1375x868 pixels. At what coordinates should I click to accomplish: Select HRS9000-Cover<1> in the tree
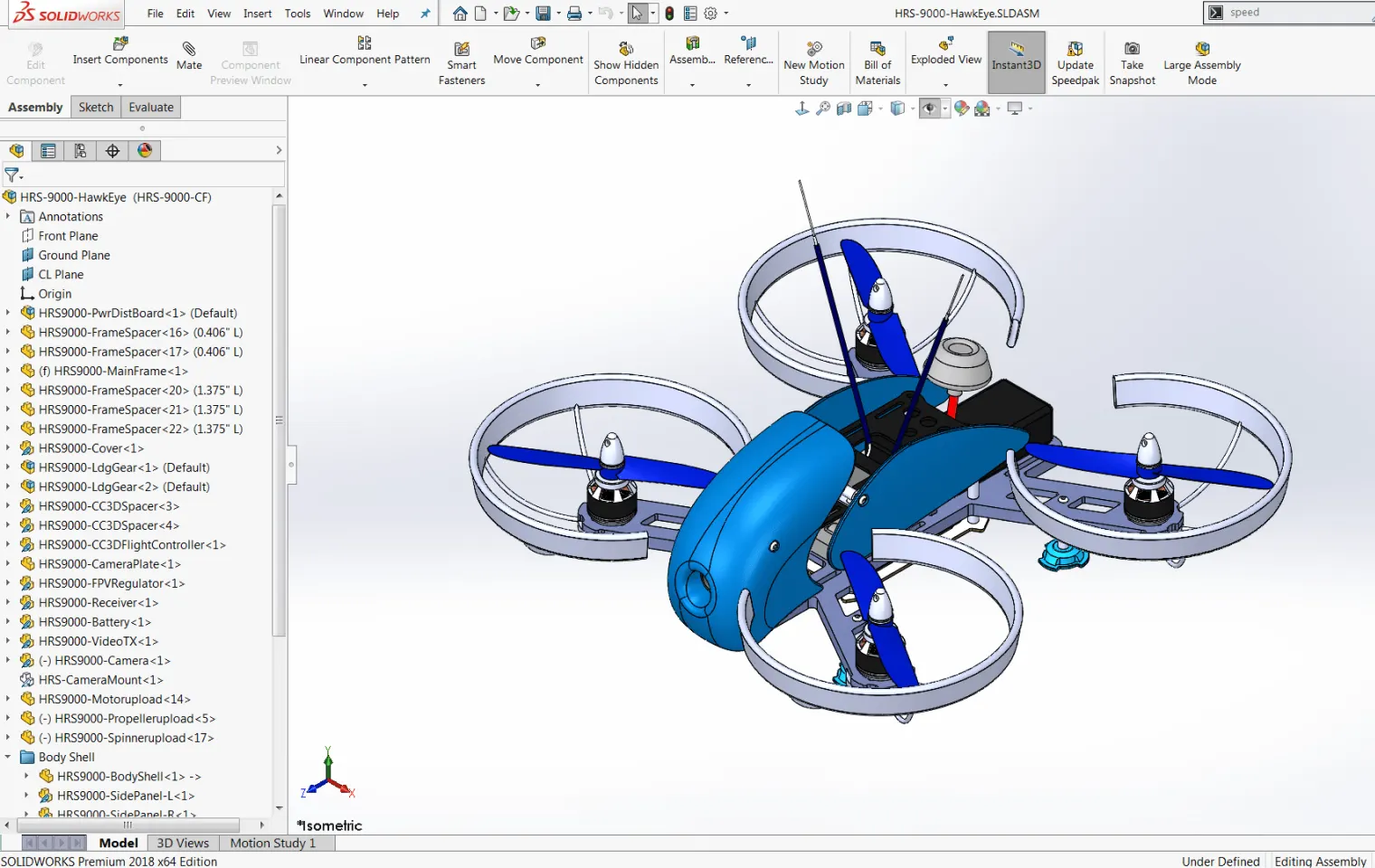click(91, 448)
